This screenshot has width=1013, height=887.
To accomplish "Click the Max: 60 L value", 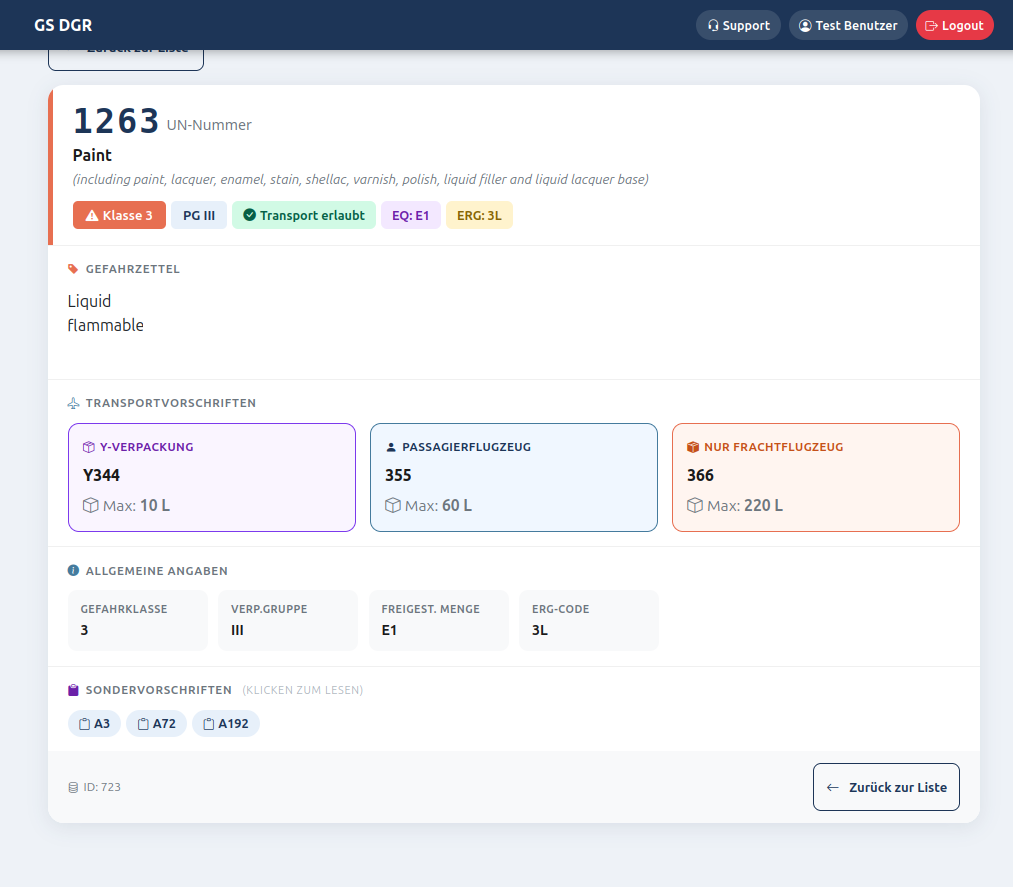I will pos(439,505).
